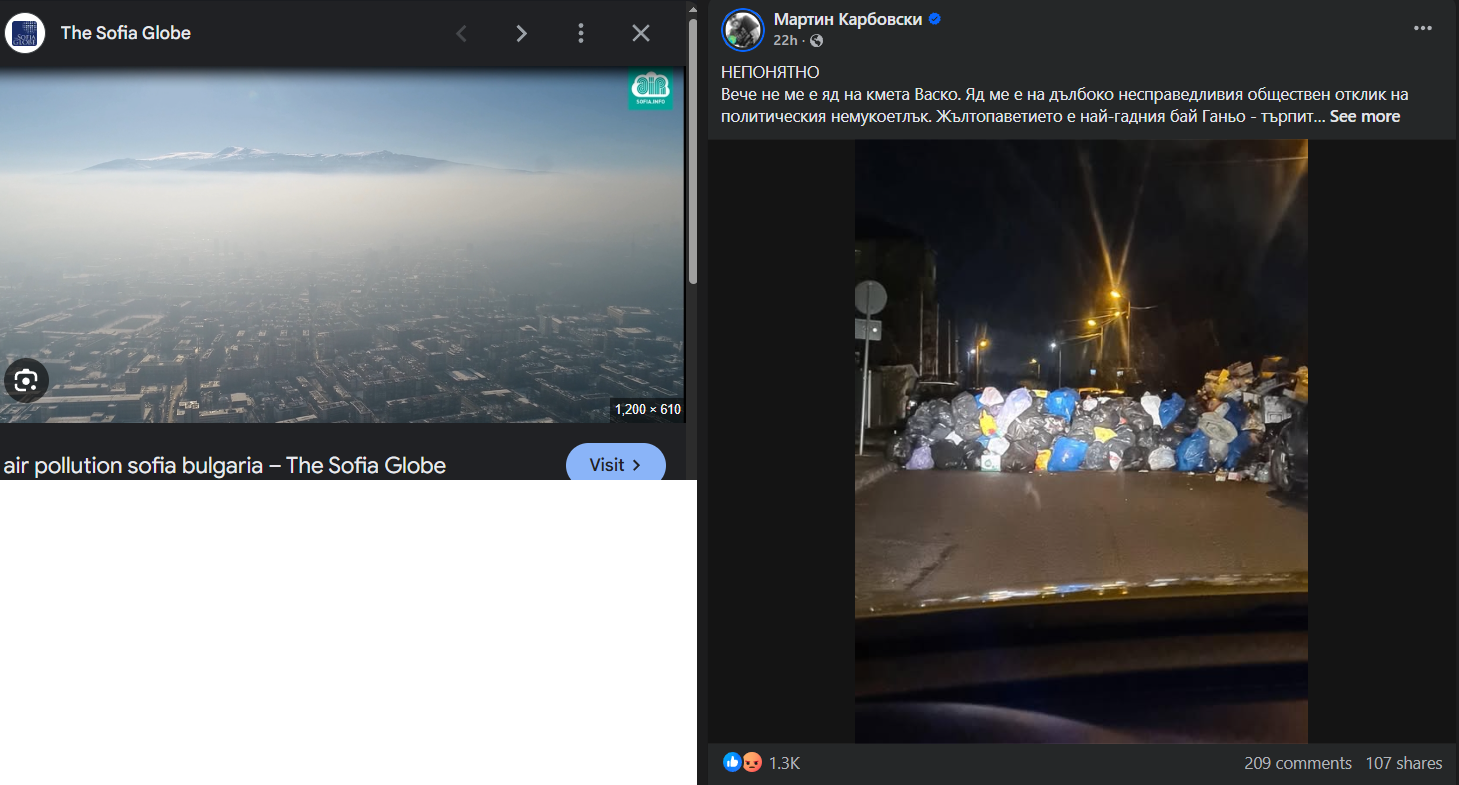This screenshot has width=1459, height=785.
Task: Open the 209 comments
Action: click(x=1298, y=763)
